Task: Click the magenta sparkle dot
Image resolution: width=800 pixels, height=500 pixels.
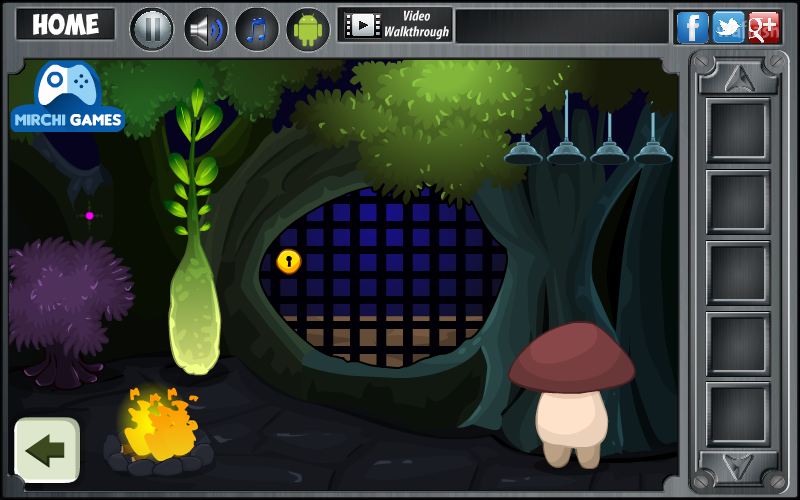Action: tap(90, 216)
